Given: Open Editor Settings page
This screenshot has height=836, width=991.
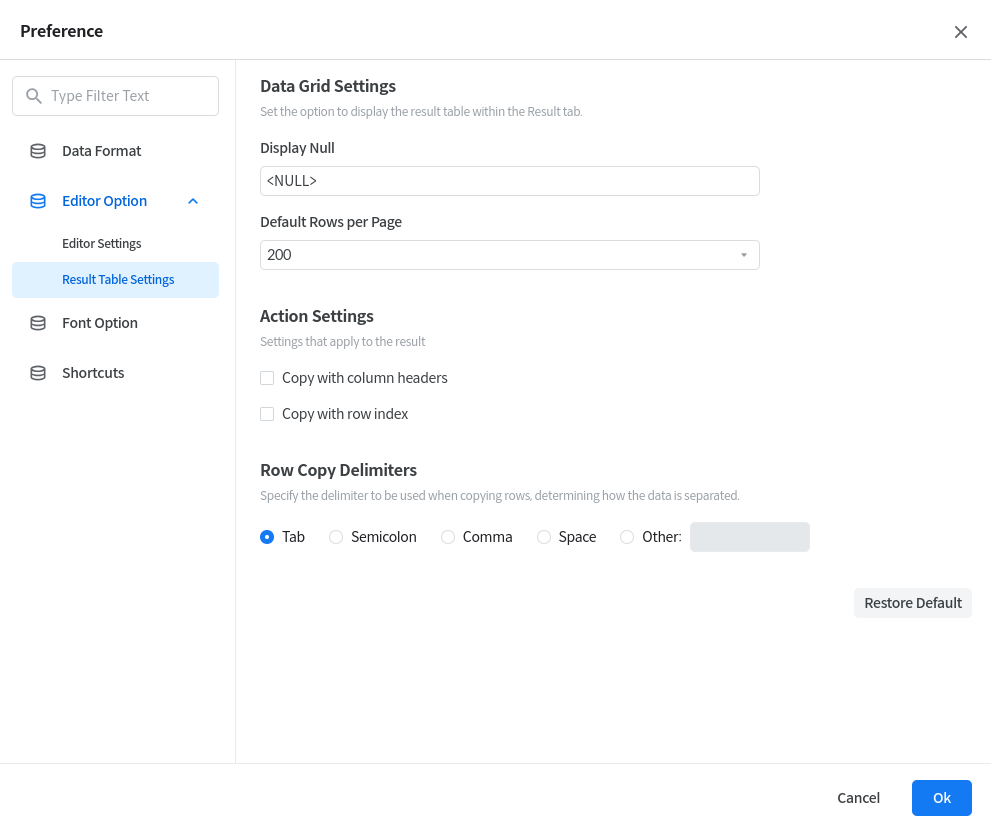Looking at the screenshot, I should tap(102, 244).
